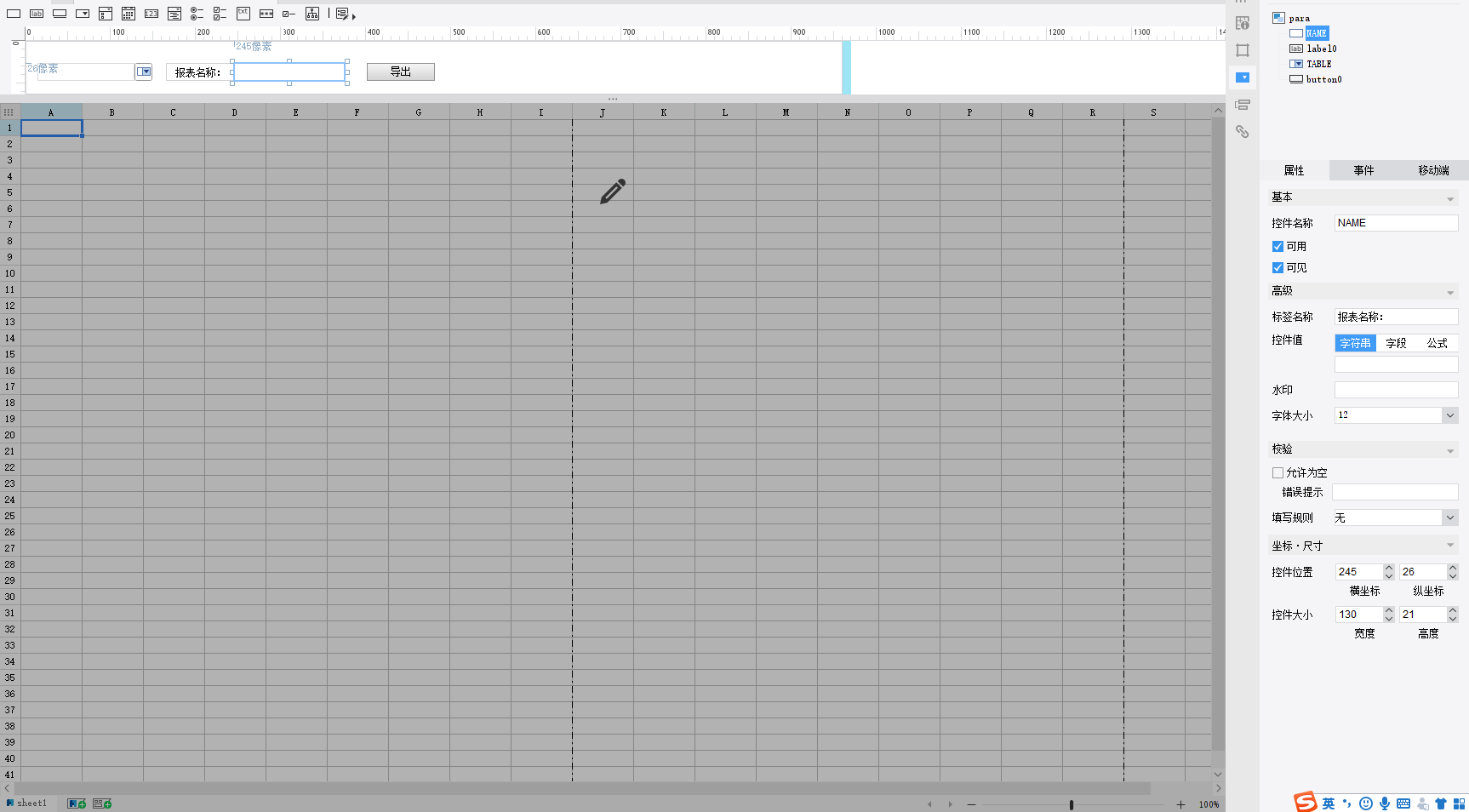The height and width of the screenshot is (812, 1469).
Task: Toggle Sogou English/Chinese mode
Action: click(1329, 803)
